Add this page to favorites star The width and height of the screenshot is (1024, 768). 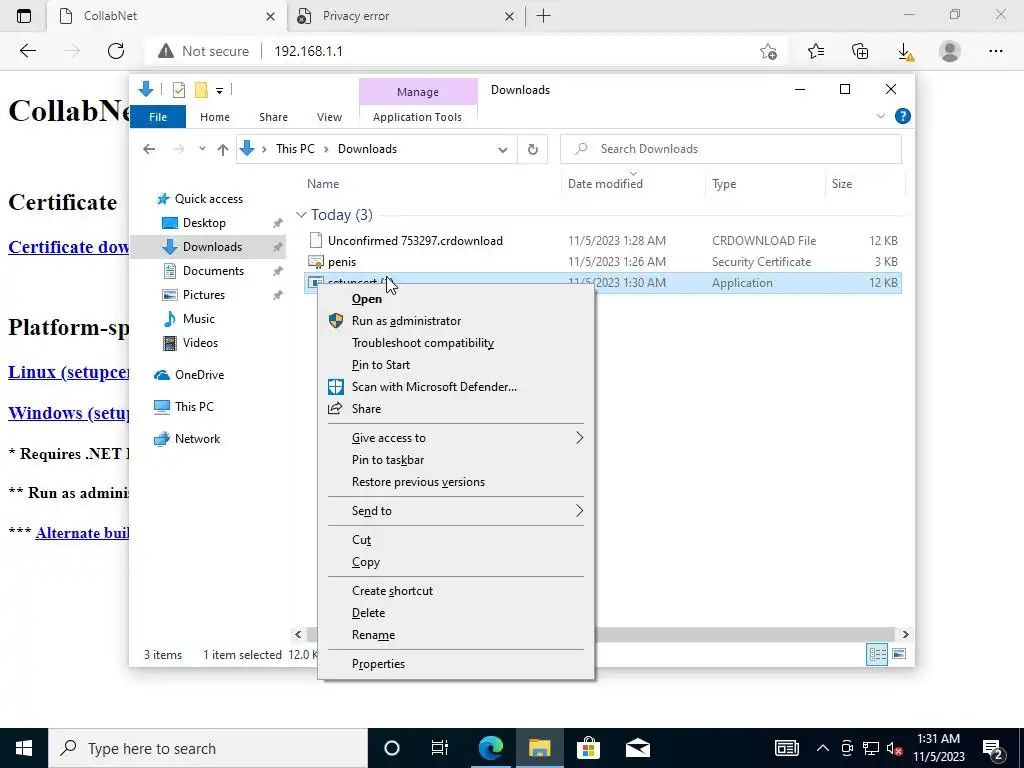click(x=769, y=51)
